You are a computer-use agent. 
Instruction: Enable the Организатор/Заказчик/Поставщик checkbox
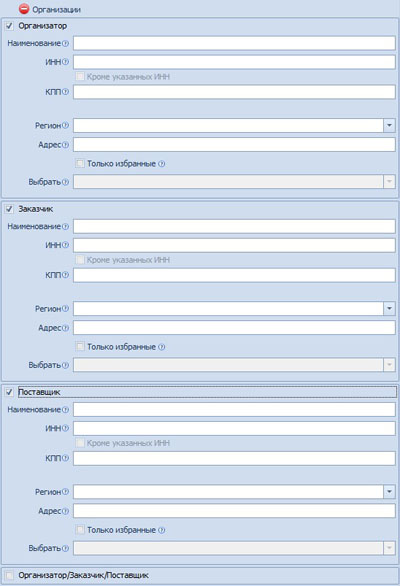9,575
